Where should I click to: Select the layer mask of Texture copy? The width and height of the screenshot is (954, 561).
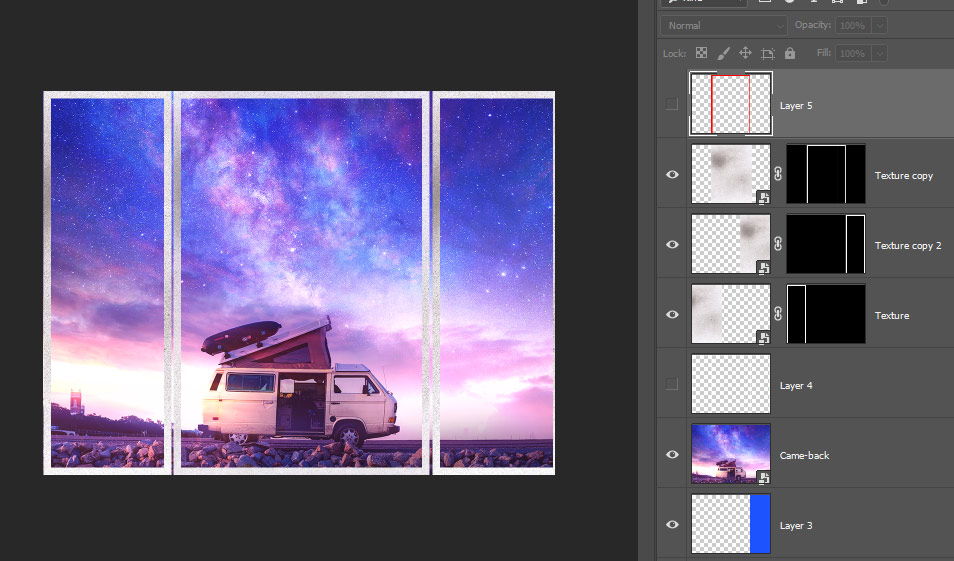pyautogui.click(x=826, y=174)
